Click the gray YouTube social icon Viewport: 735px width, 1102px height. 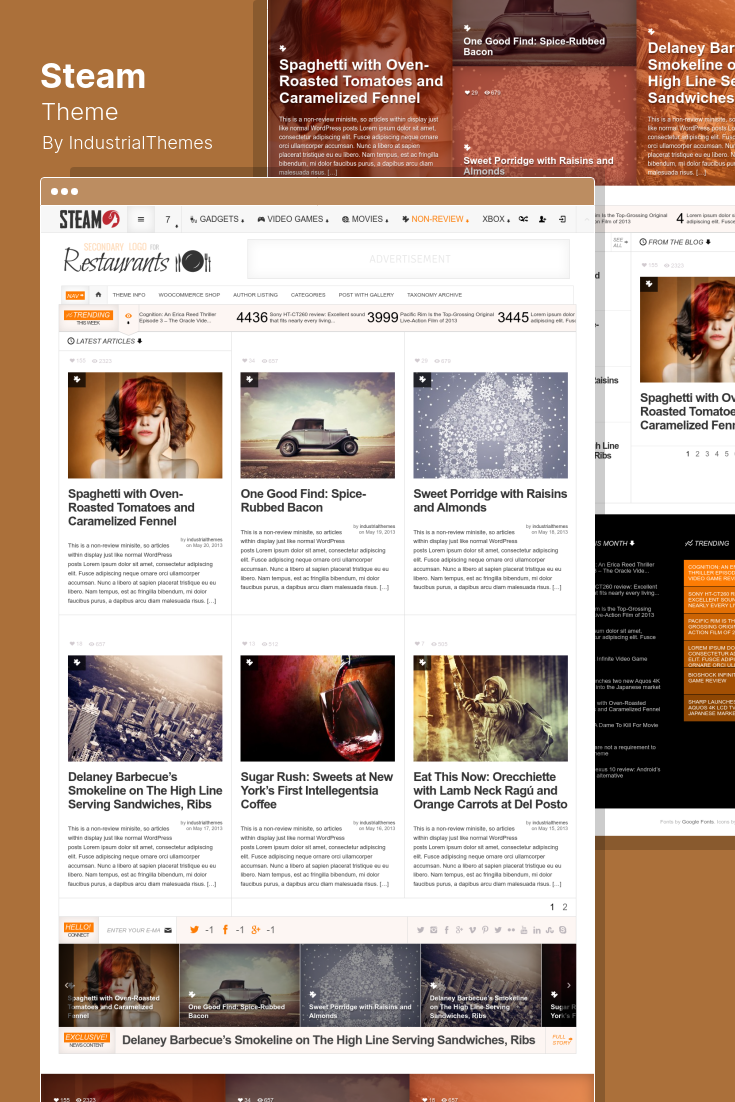523,930
